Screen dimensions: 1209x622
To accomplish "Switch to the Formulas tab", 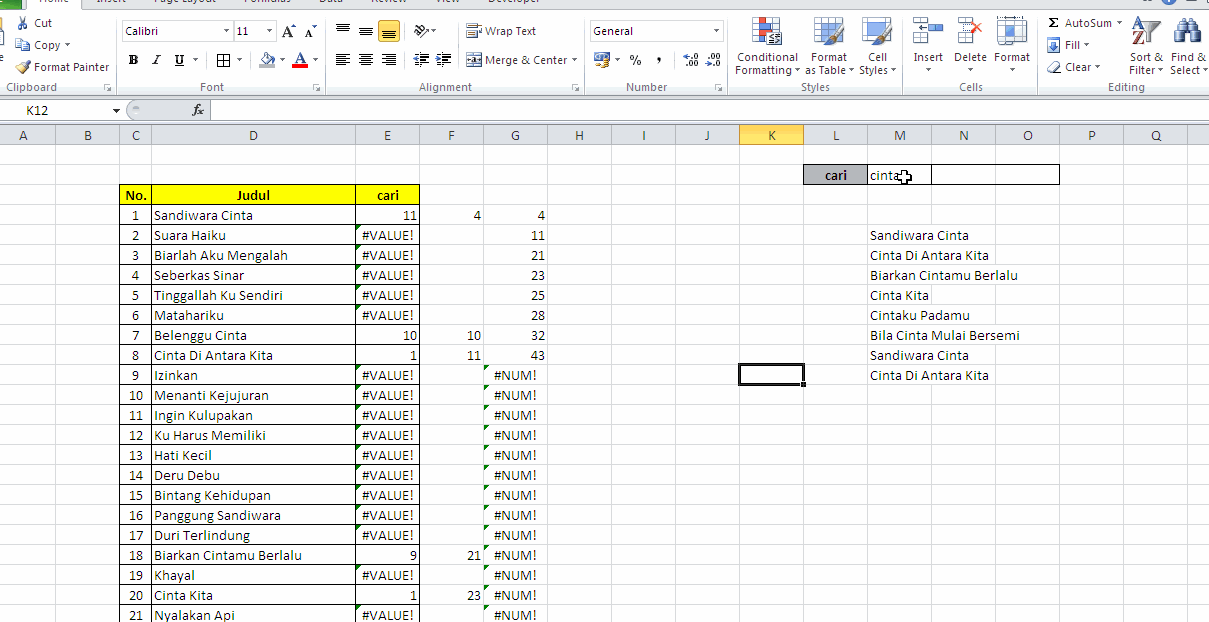I will [x=267, y=3].
